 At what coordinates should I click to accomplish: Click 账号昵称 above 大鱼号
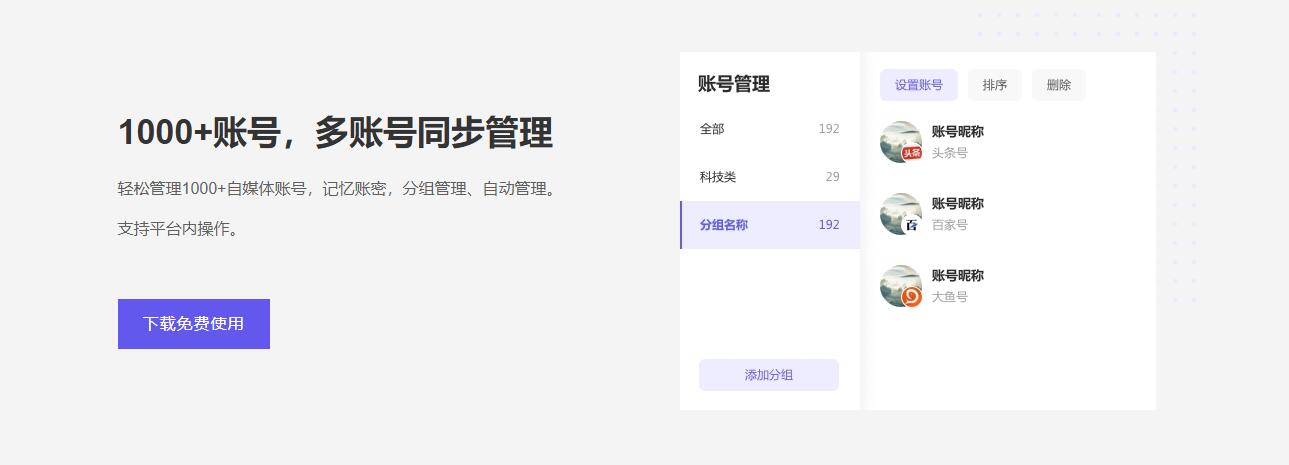[x=958, y=275]
